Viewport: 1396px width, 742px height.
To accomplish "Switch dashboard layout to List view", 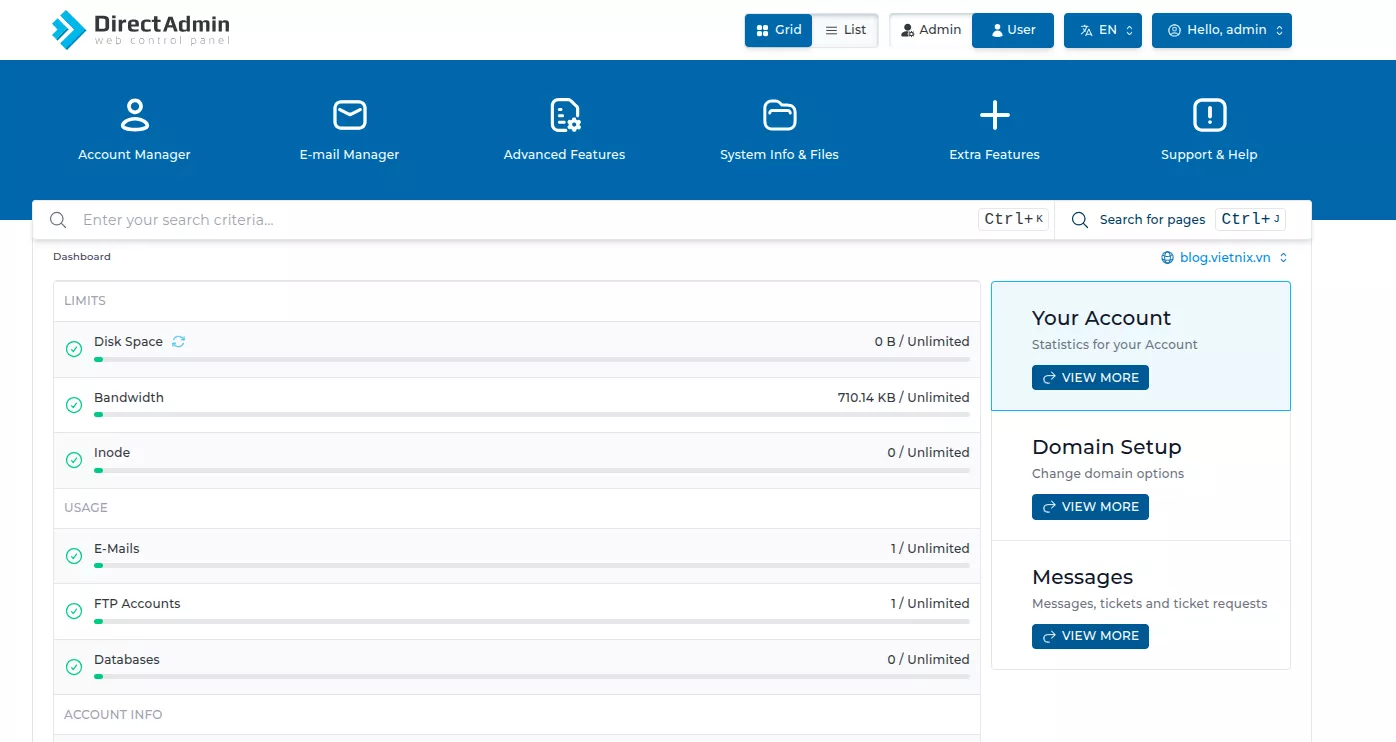I will 845,30.
